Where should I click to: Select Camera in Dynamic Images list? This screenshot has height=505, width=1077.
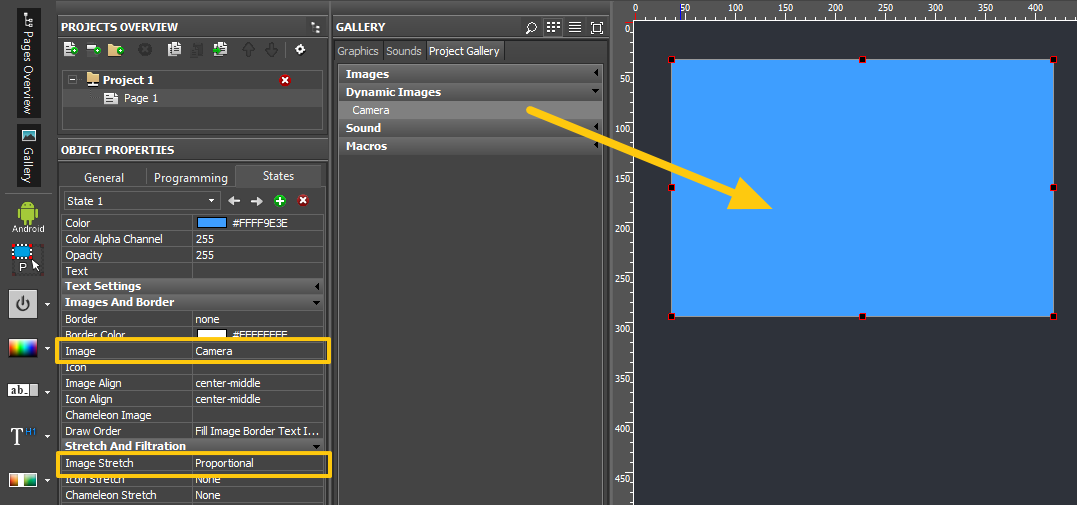[x=371, y=110]
